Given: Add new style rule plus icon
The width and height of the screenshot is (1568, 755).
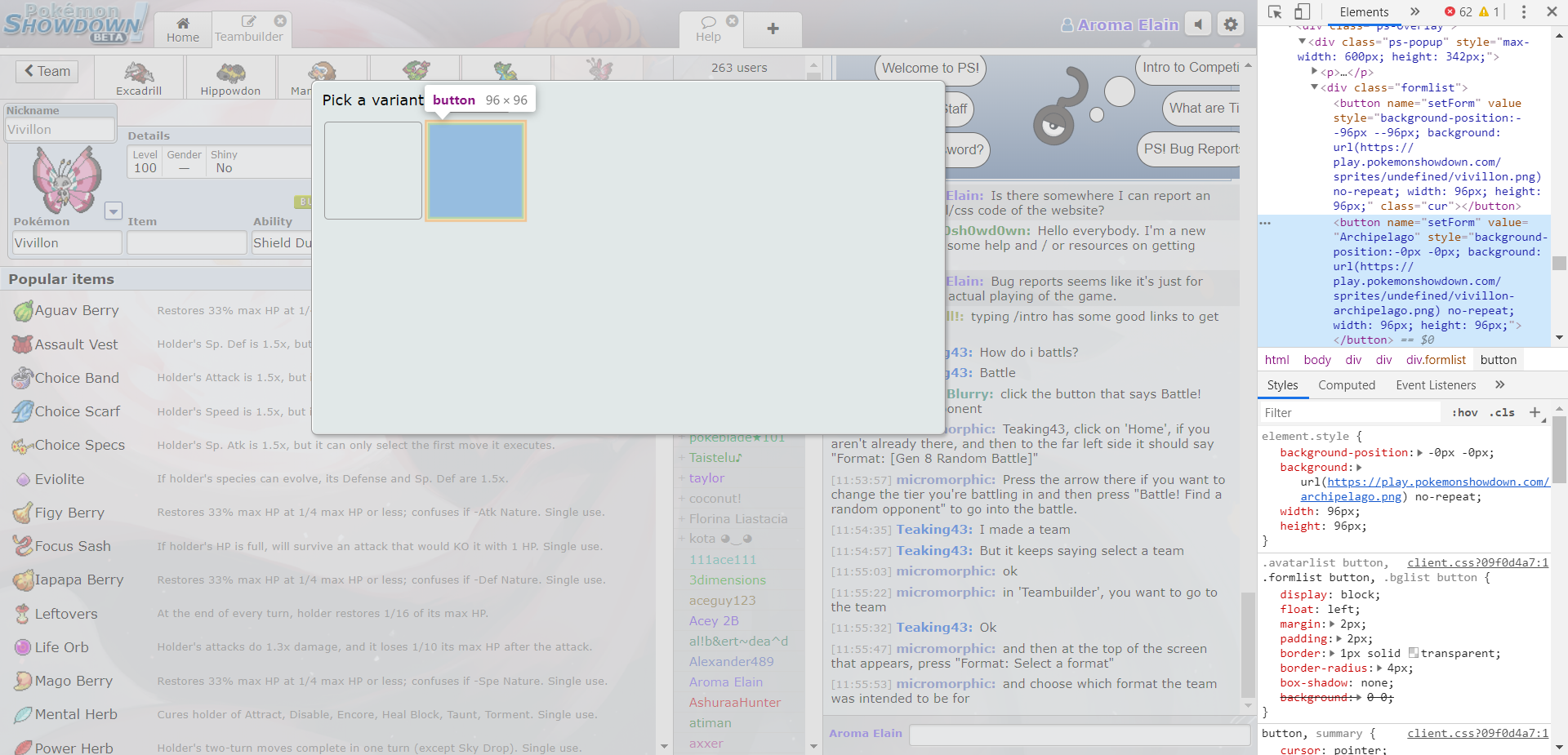Looking at the screenshot, I should tap(1535, 412).
